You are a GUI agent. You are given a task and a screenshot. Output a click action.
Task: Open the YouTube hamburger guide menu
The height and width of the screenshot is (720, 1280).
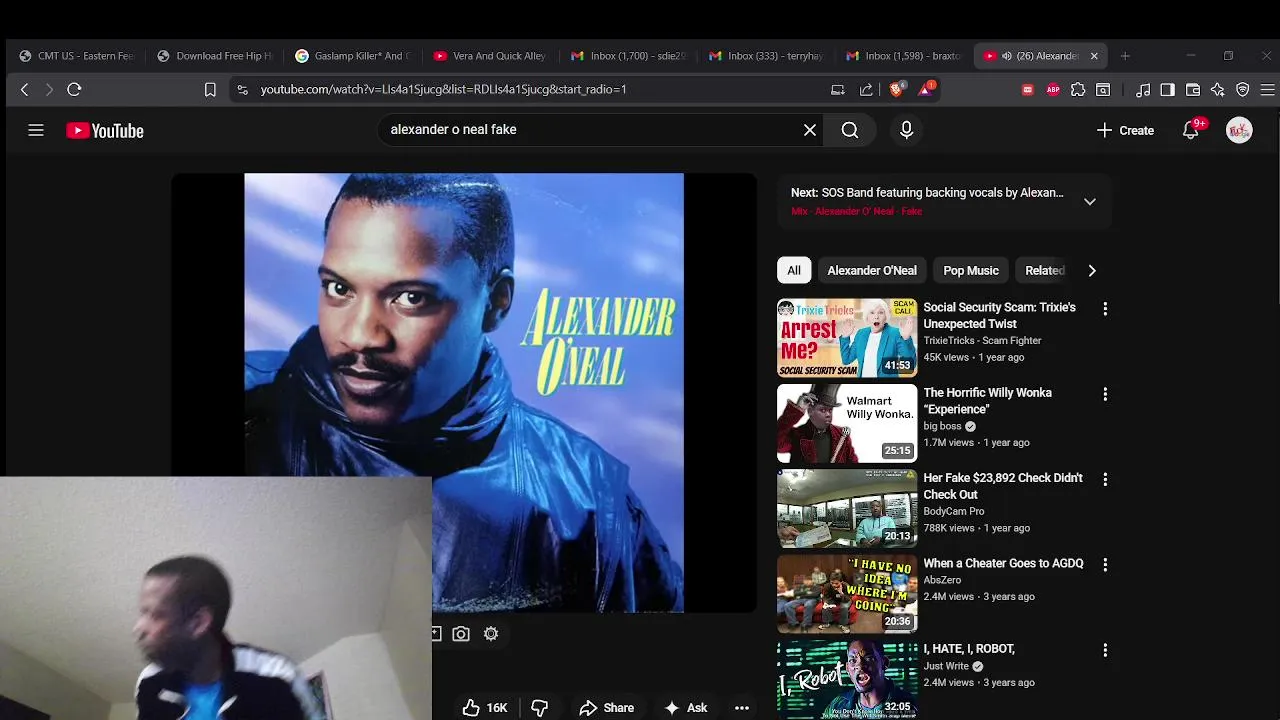36,130
